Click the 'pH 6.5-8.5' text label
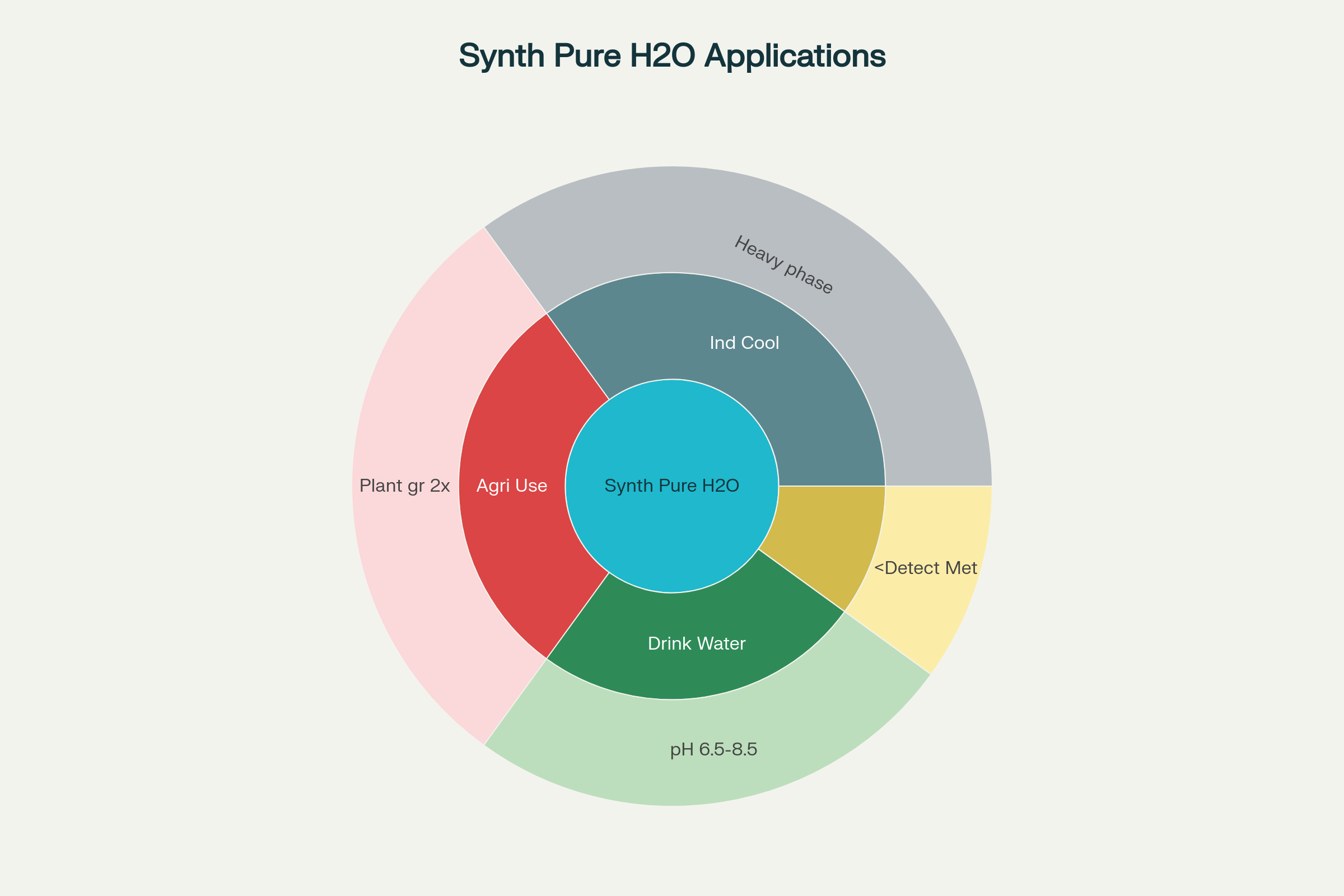The image size is (1344, 896). coord(713,749)
